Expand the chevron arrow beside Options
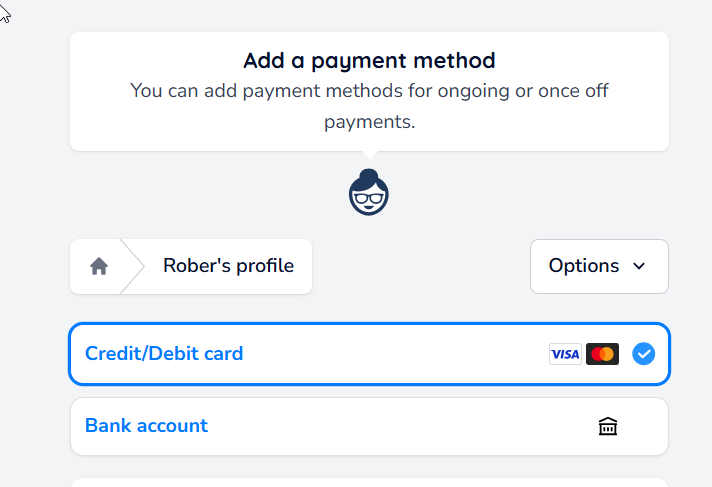The image size is (712, 487). tap(640, 266)
